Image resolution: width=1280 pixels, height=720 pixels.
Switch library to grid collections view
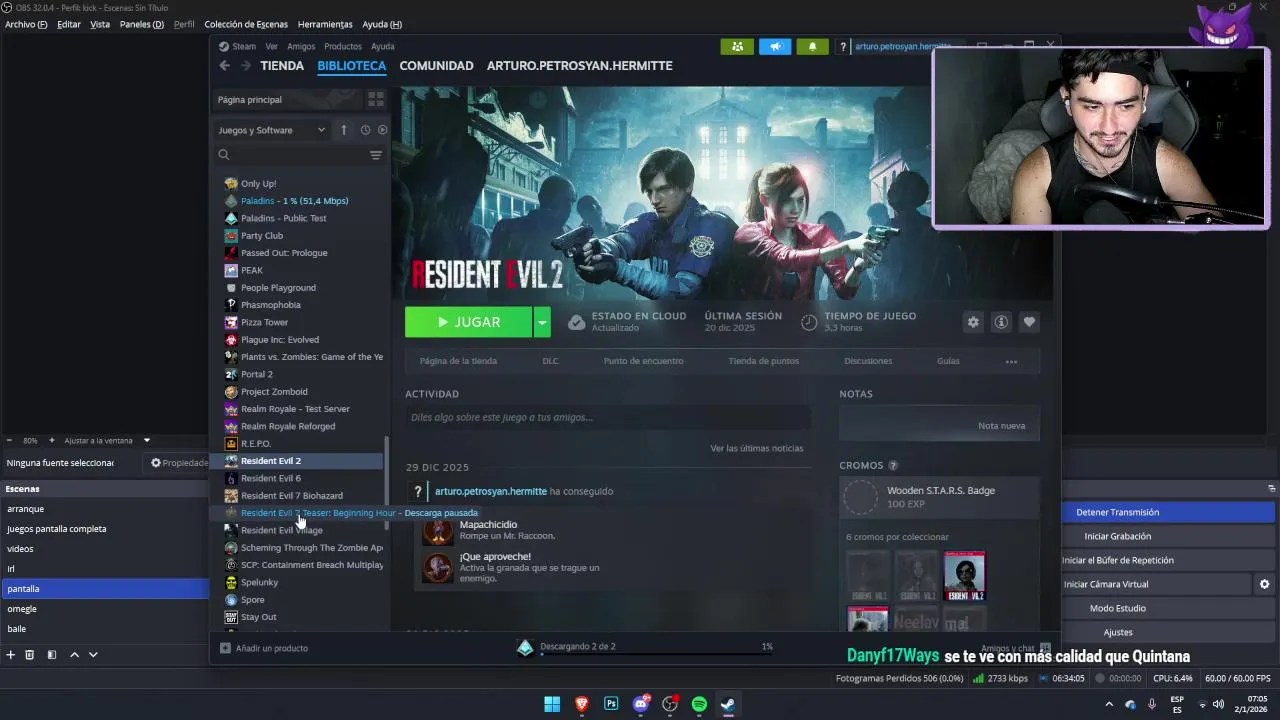(x=376, y=99)
